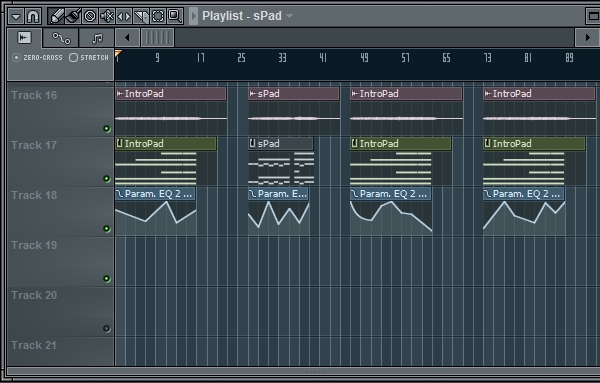Click the playback start marker at bar 1
Viewport: 600px width, 383px height.
tap(118, 54)
